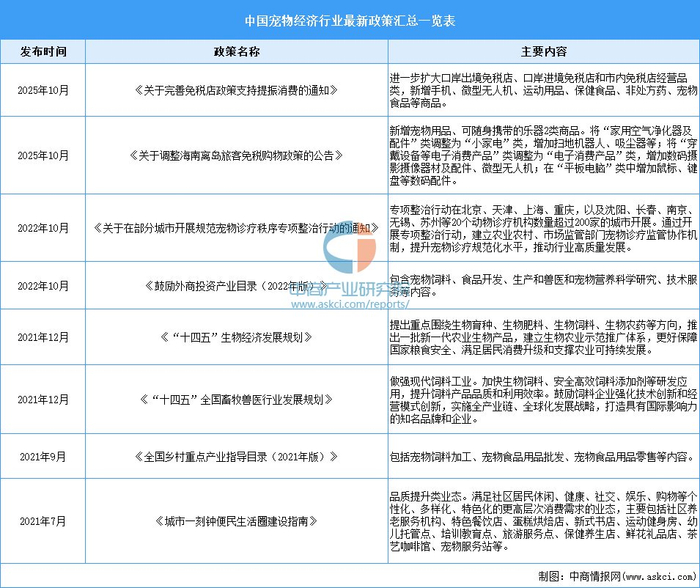The height and width of the screenshot is (588, 700).
Task: Select the 2021年9月 date cell
Action: point(43,457)
